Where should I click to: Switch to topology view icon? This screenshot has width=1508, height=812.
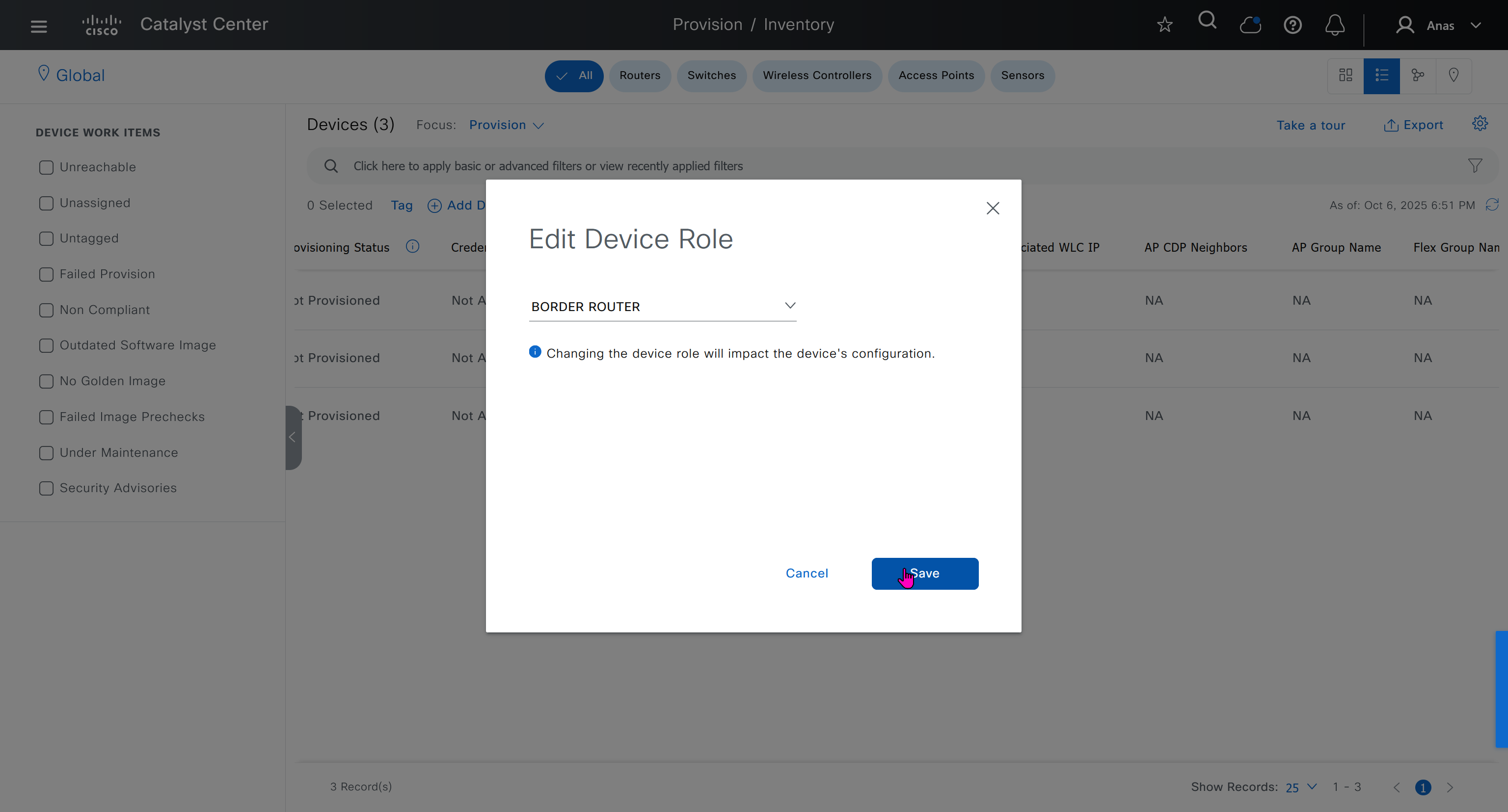point(1417,76)
